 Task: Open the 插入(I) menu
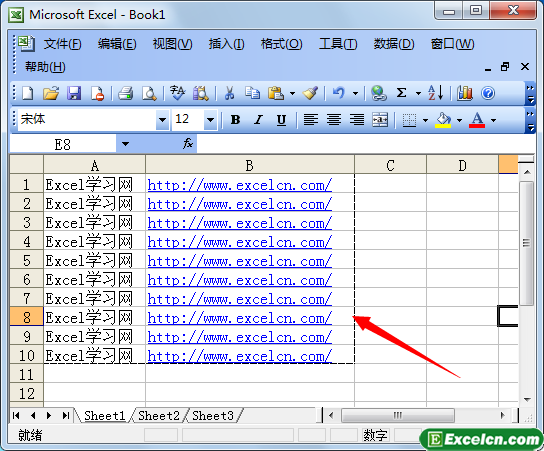pyautogui.click(x=226, y=44)
